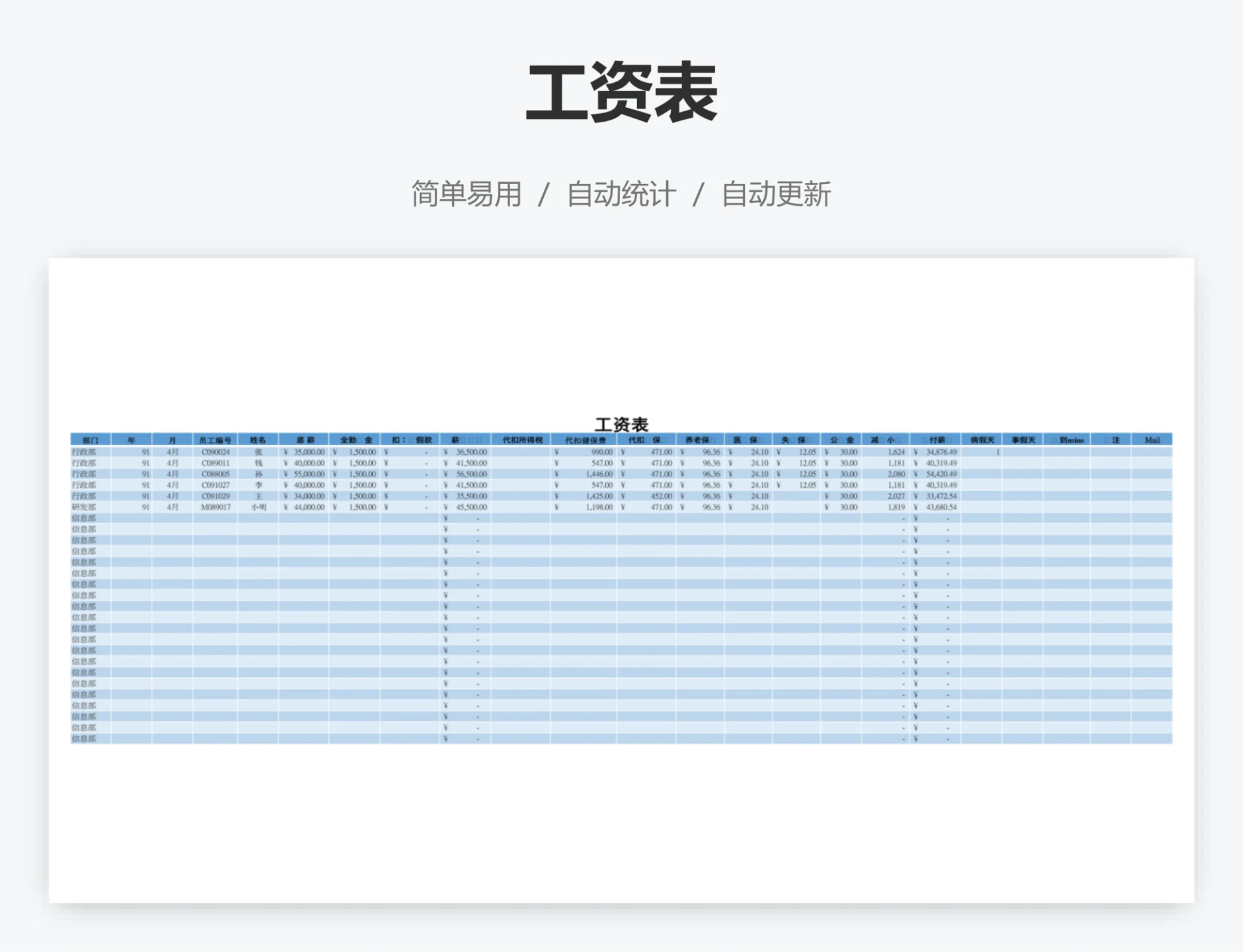
Task: Select the 部门 column header
Action: point(89,440)
